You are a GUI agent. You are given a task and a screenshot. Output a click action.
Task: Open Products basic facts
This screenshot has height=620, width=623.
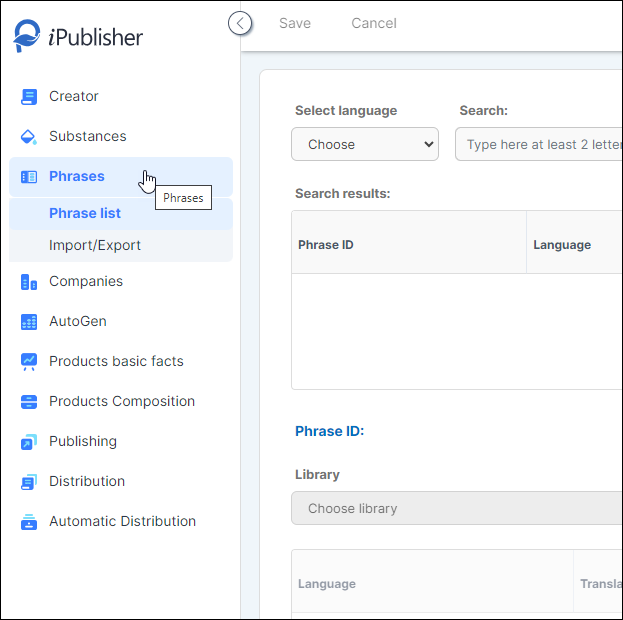point(121,362)
